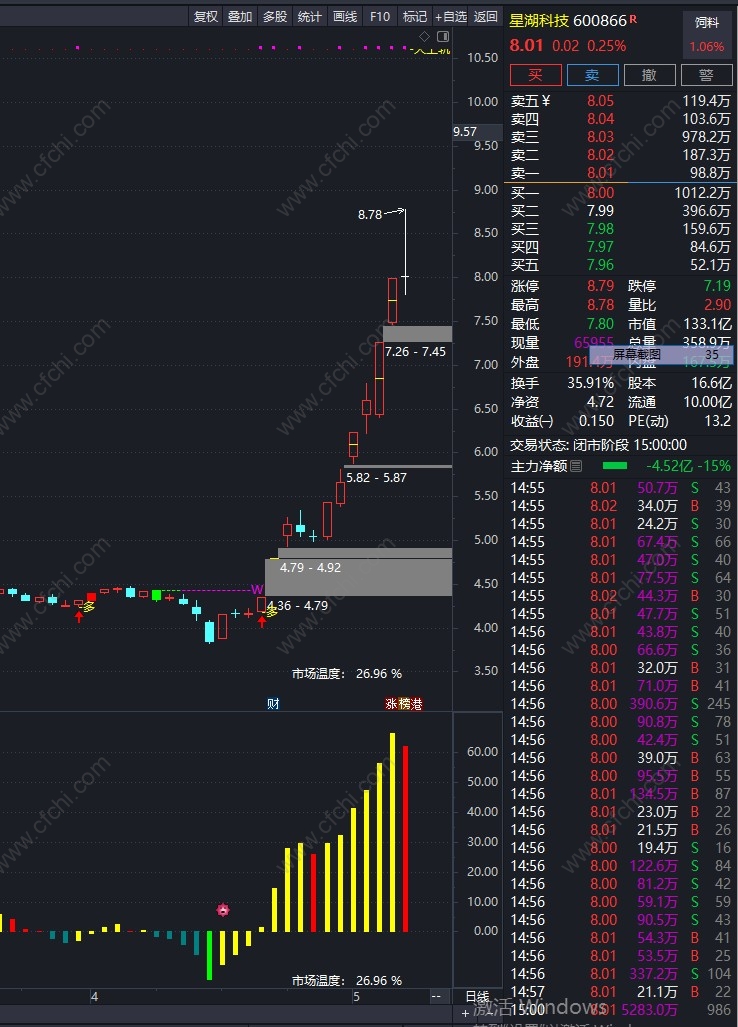Click the red up-arrow near 4.36 - 4.79
Image resolution: width=738 pixels, height=1027 pixels.
pyautogui.click(x=262, y=621)
